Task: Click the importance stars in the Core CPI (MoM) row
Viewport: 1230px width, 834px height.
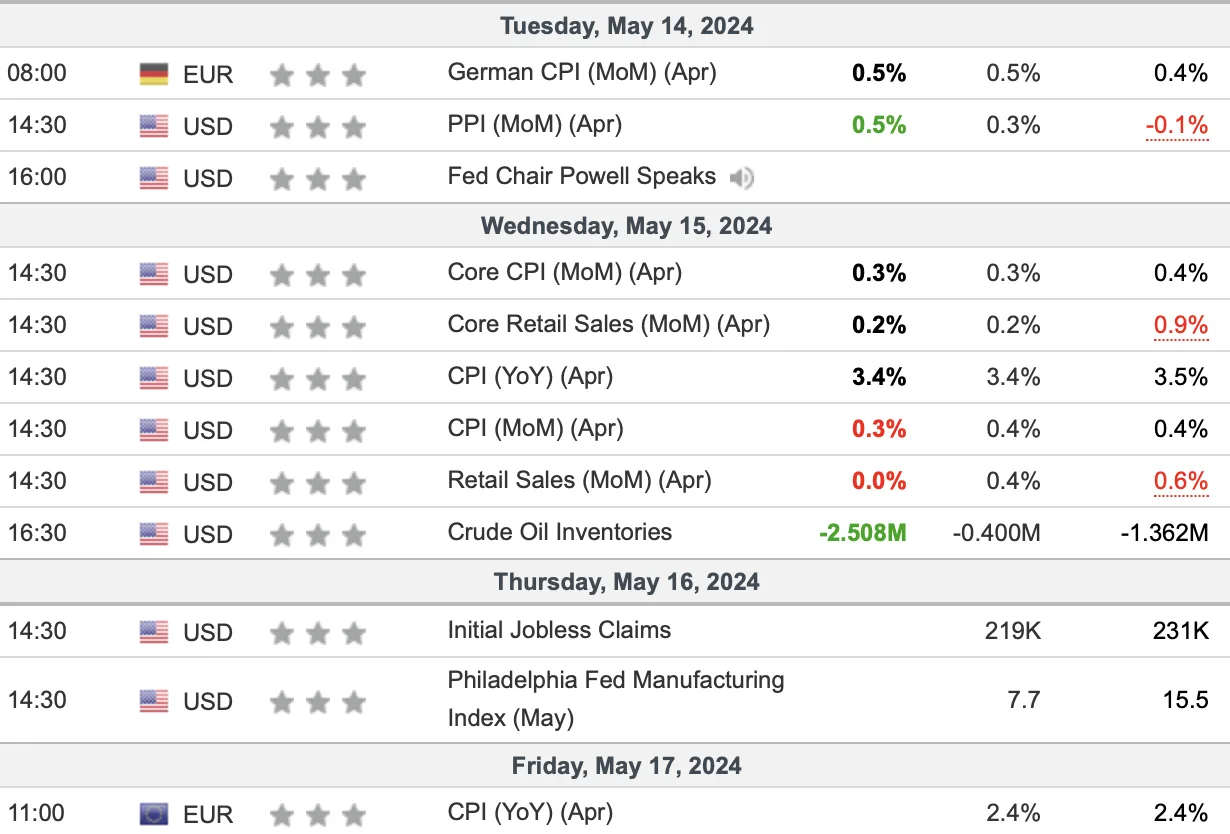Action: (x=318, y=274)
